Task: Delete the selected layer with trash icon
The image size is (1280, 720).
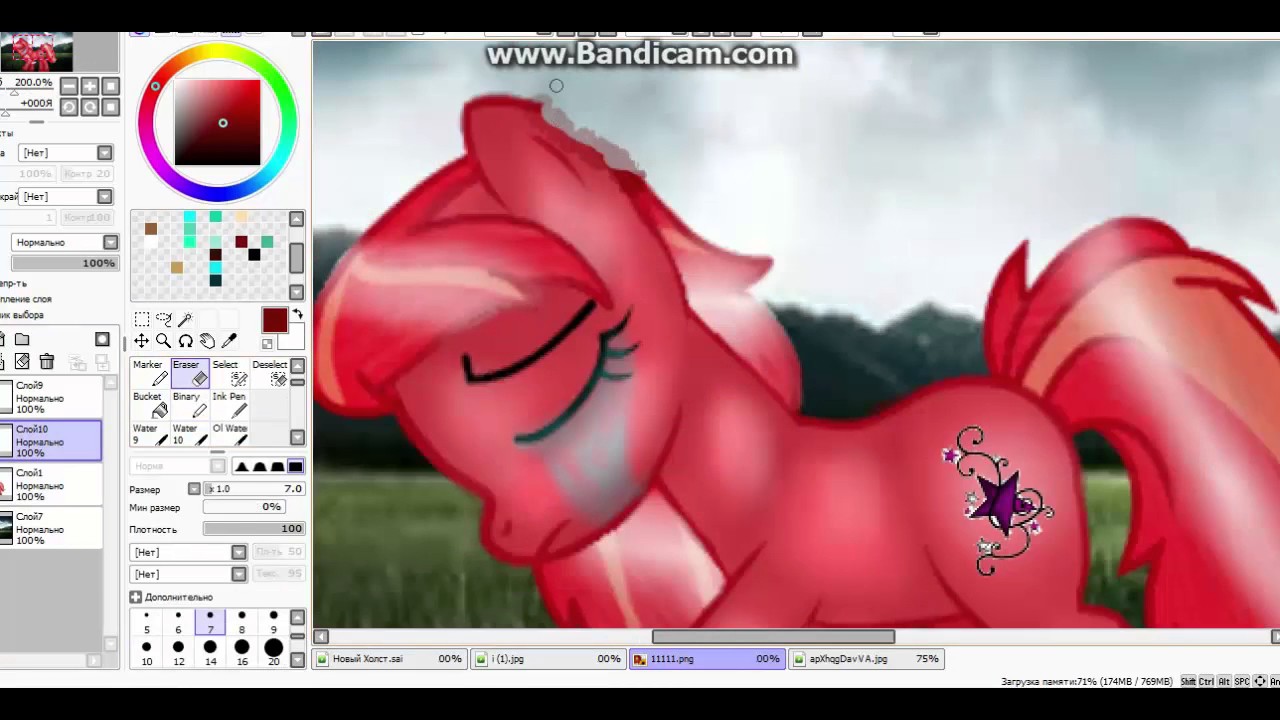Action: click(46, 362)
